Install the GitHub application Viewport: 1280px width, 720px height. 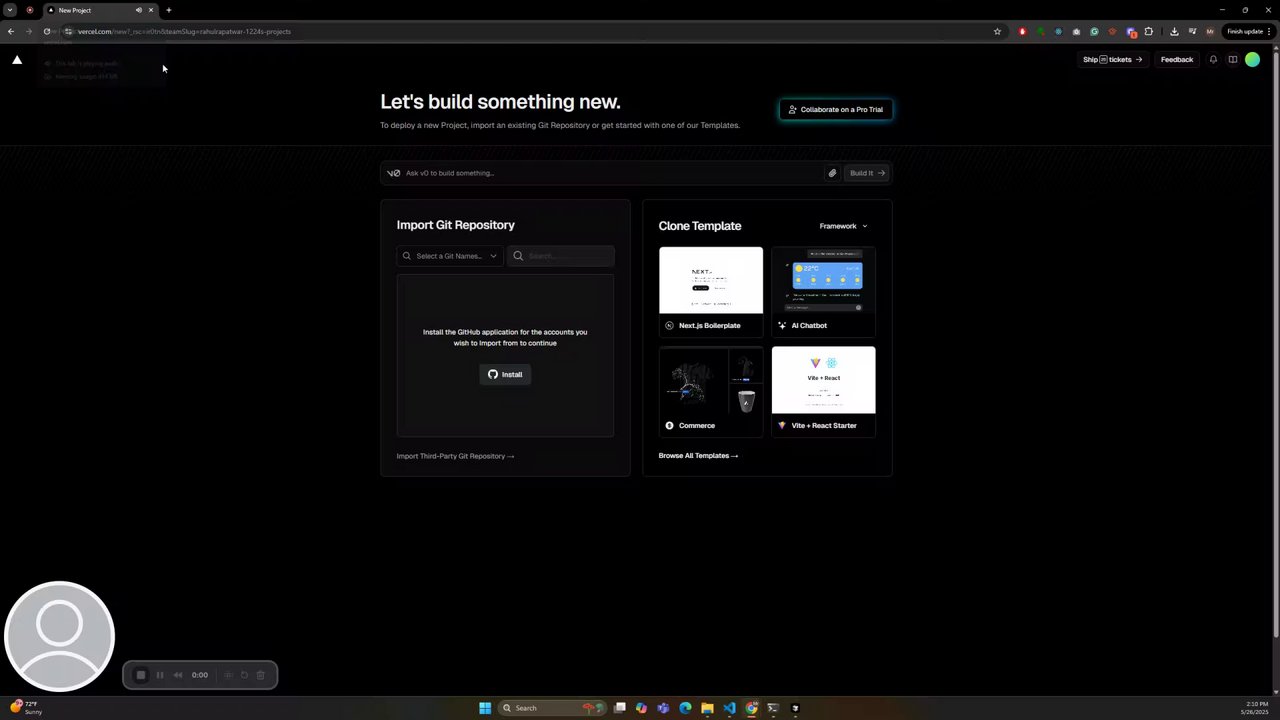[505, 374]
